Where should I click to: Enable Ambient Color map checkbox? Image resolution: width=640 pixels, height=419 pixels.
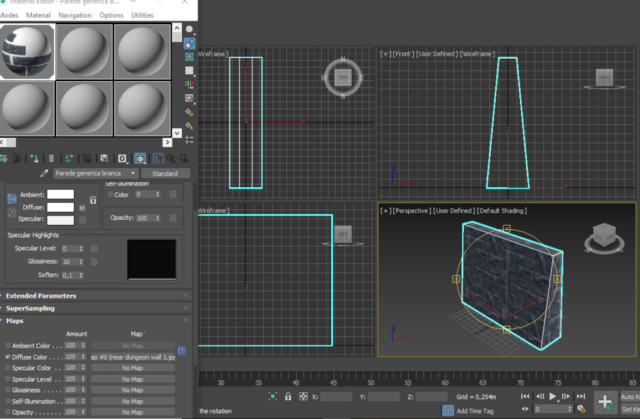[x=8, y=345]
